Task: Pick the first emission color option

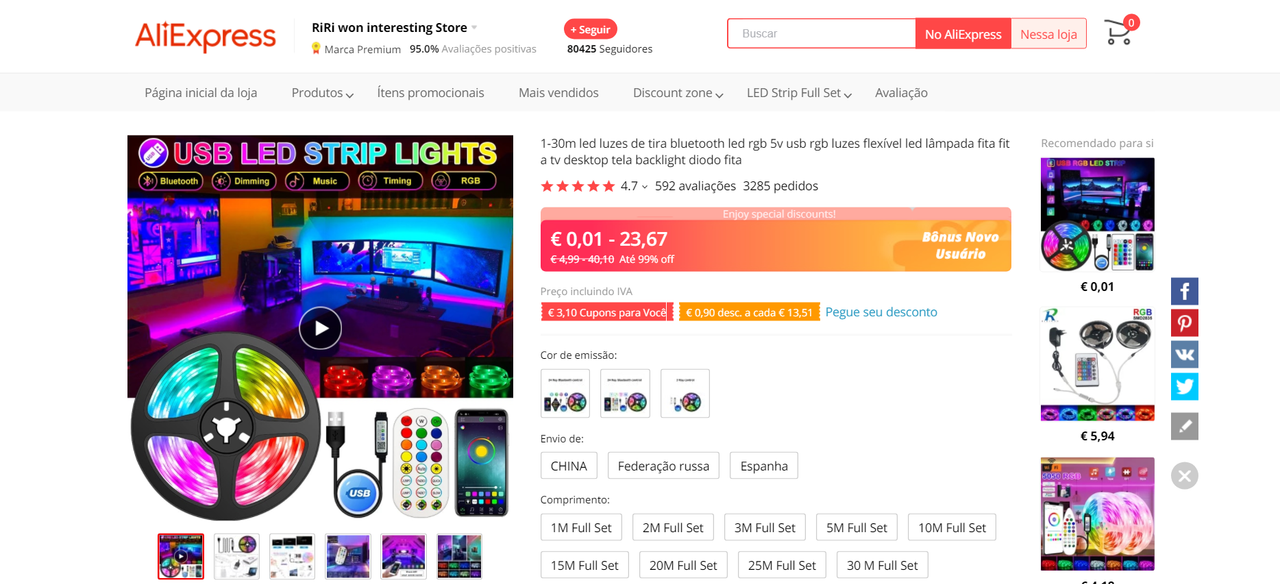Action: pyautogui.click(x=565, y=394)
